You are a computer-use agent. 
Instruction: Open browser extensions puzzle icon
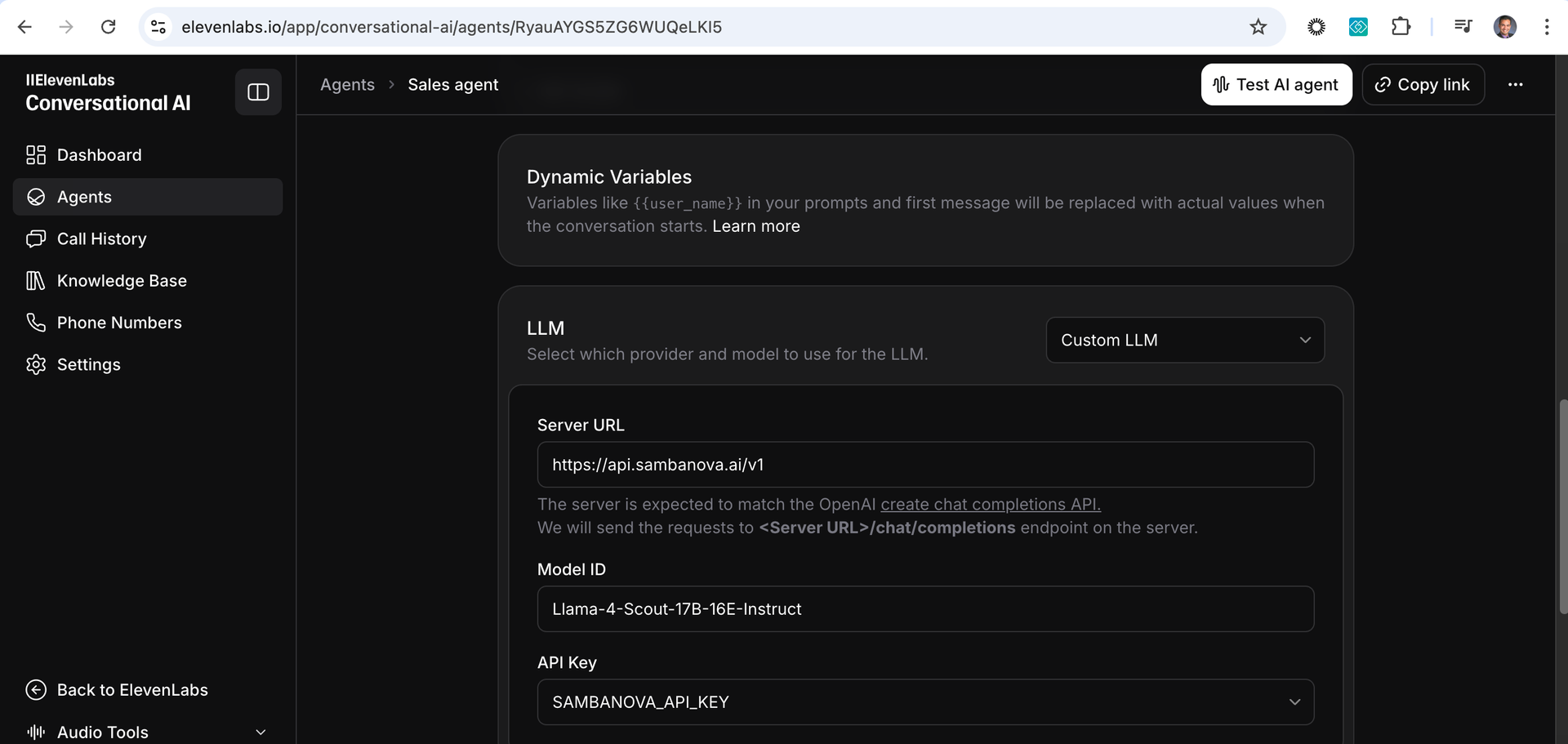[1401, 27]
